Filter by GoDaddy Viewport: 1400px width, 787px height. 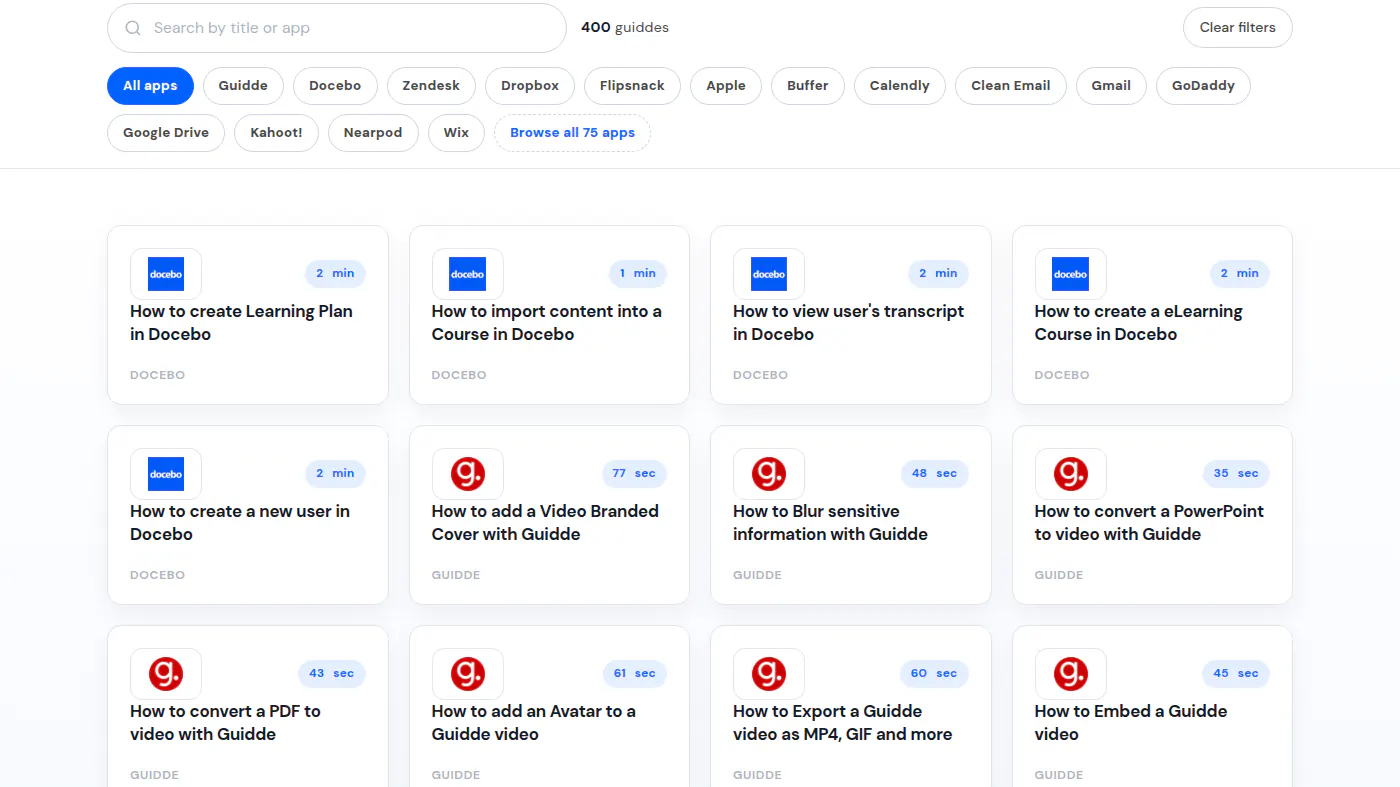pyautogui.click(x=1203, y=86)
